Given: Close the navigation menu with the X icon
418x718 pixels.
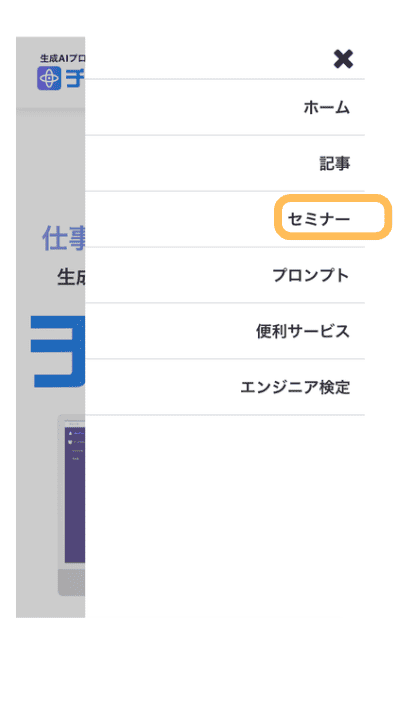Looking at the screenshot, I should pos(343,59).
